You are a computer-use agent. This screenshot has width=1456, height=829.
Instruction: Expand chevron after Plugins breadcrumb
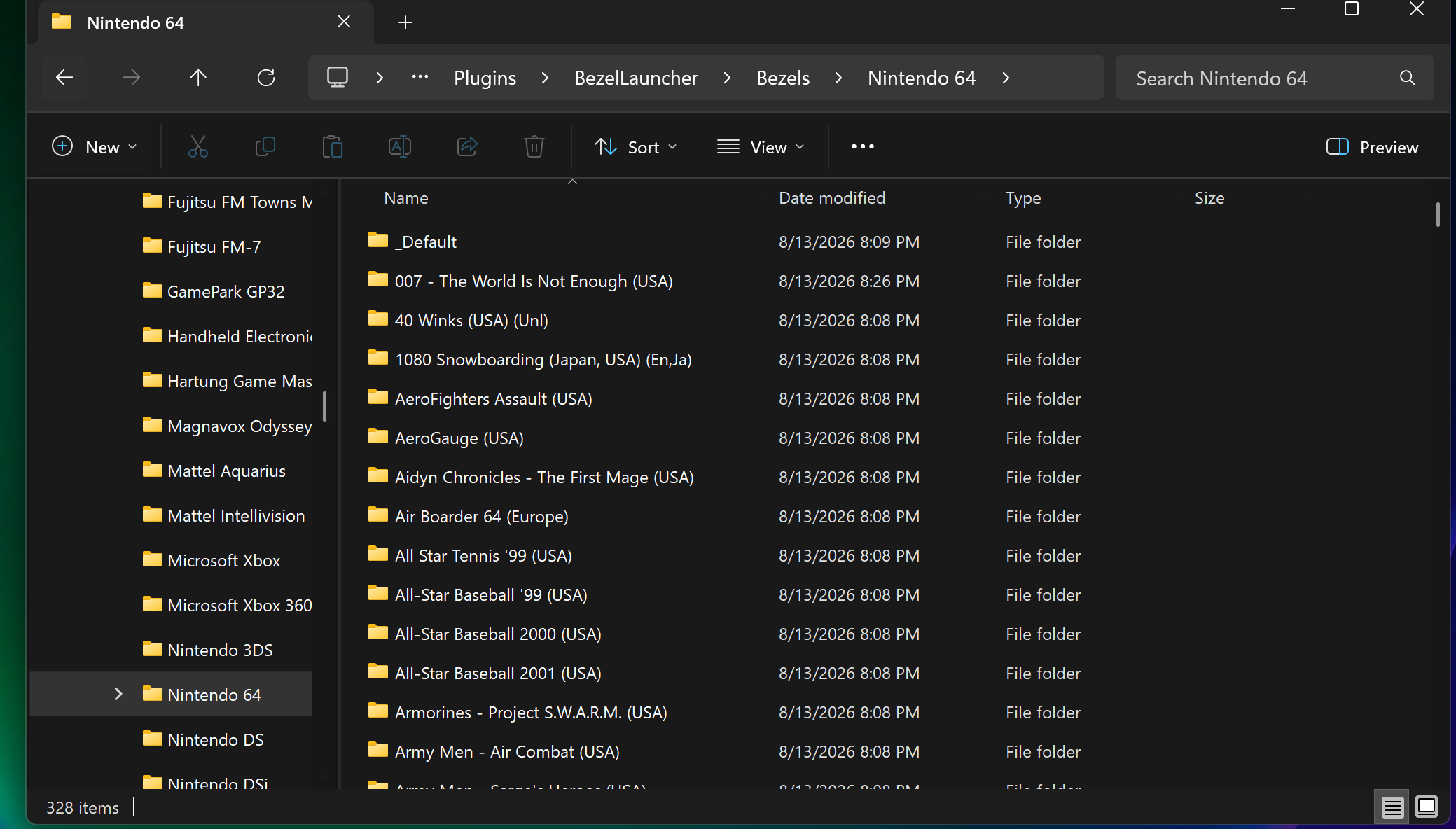pos(546,78)
